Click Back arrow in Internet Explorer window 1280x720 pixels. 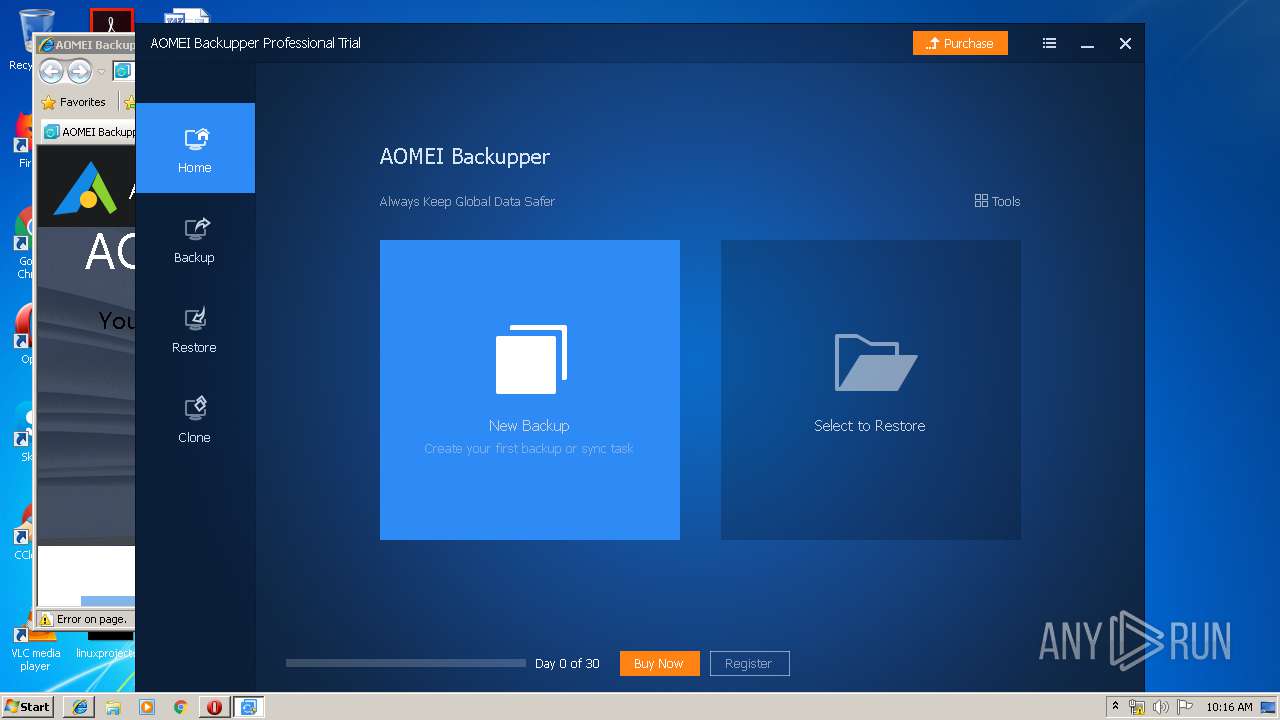tap(51, 71)
